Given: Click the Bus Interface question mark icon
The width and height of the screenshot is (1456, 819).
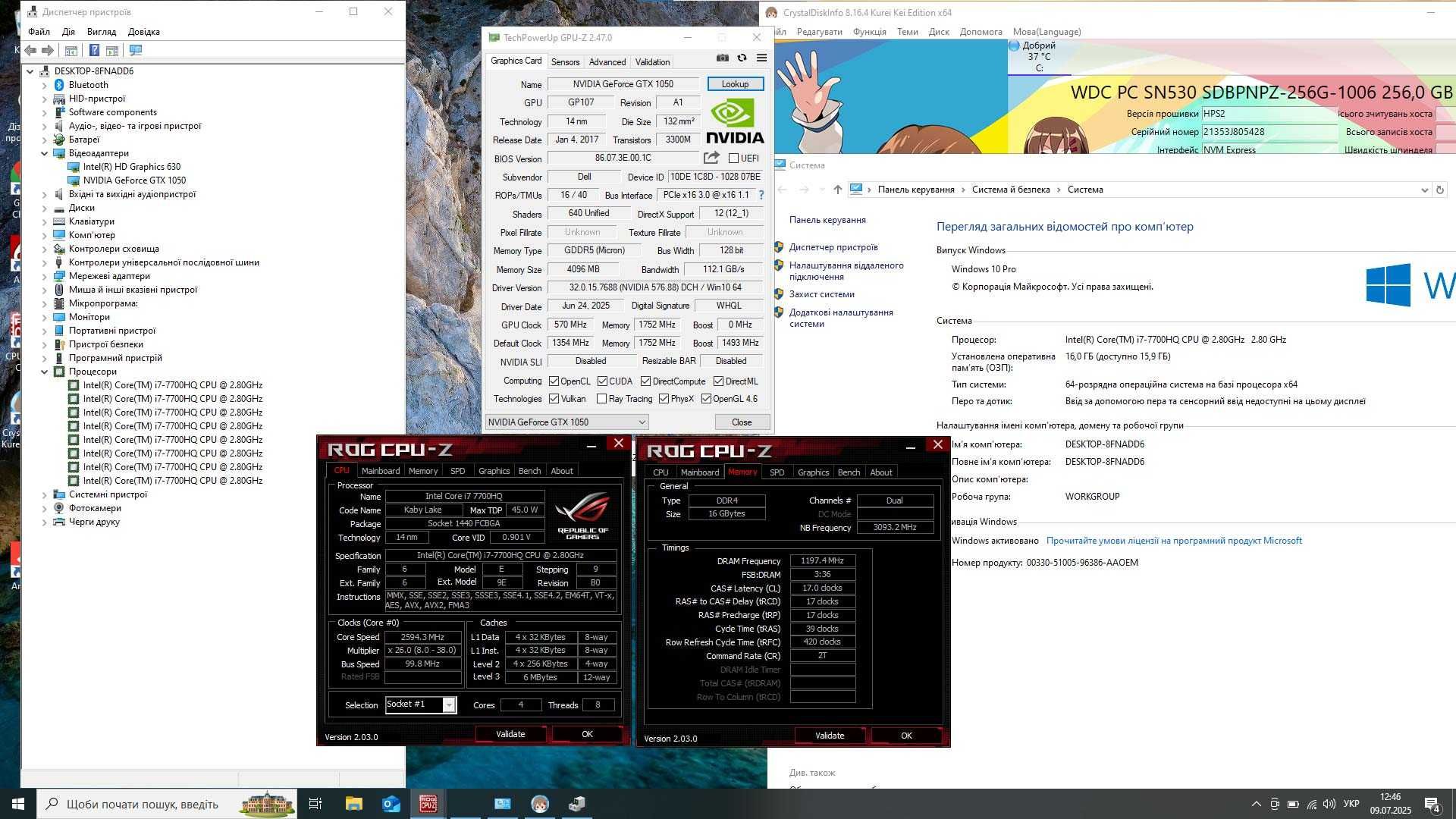Looking at the screenshot, I should tap(761, 195).
